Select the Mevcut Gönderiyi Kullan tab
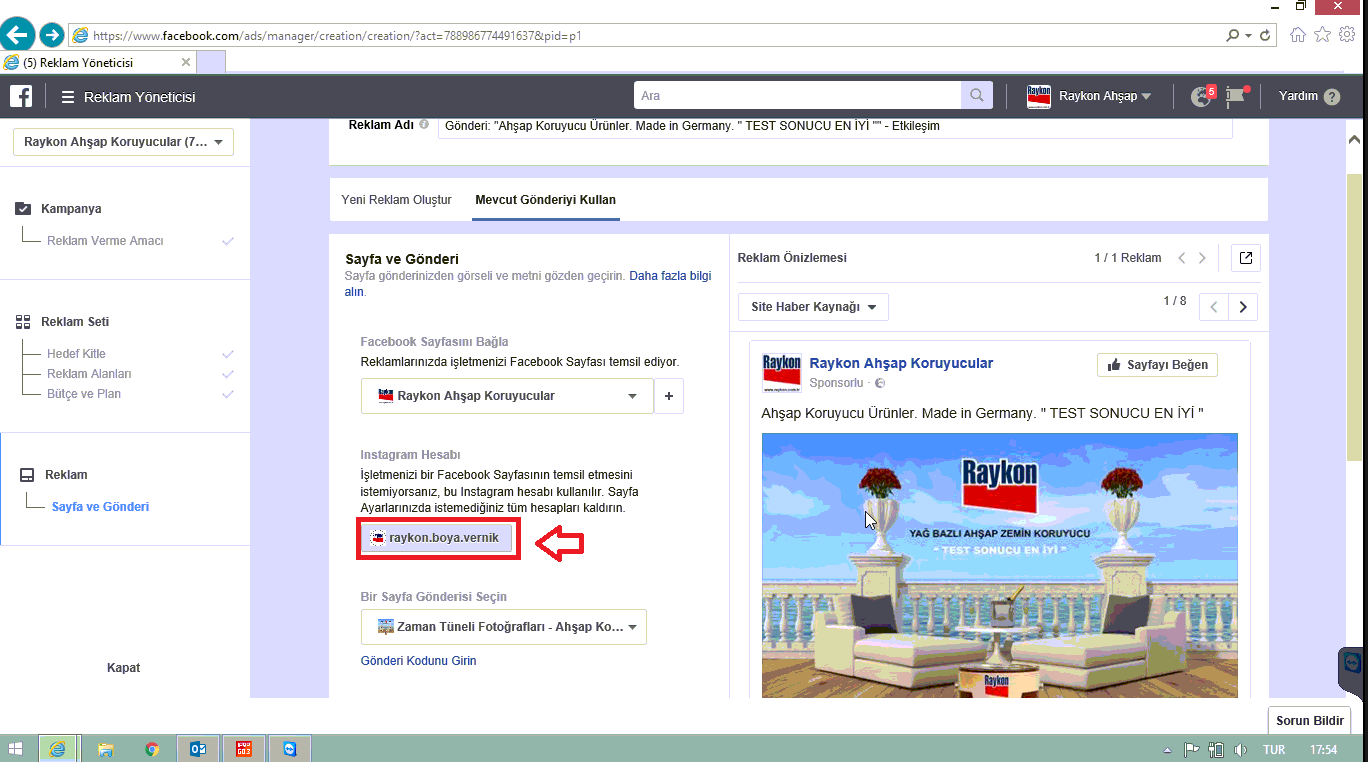Screen dimensions: 1368x762 pyautogui.click(x=545, y=200)
